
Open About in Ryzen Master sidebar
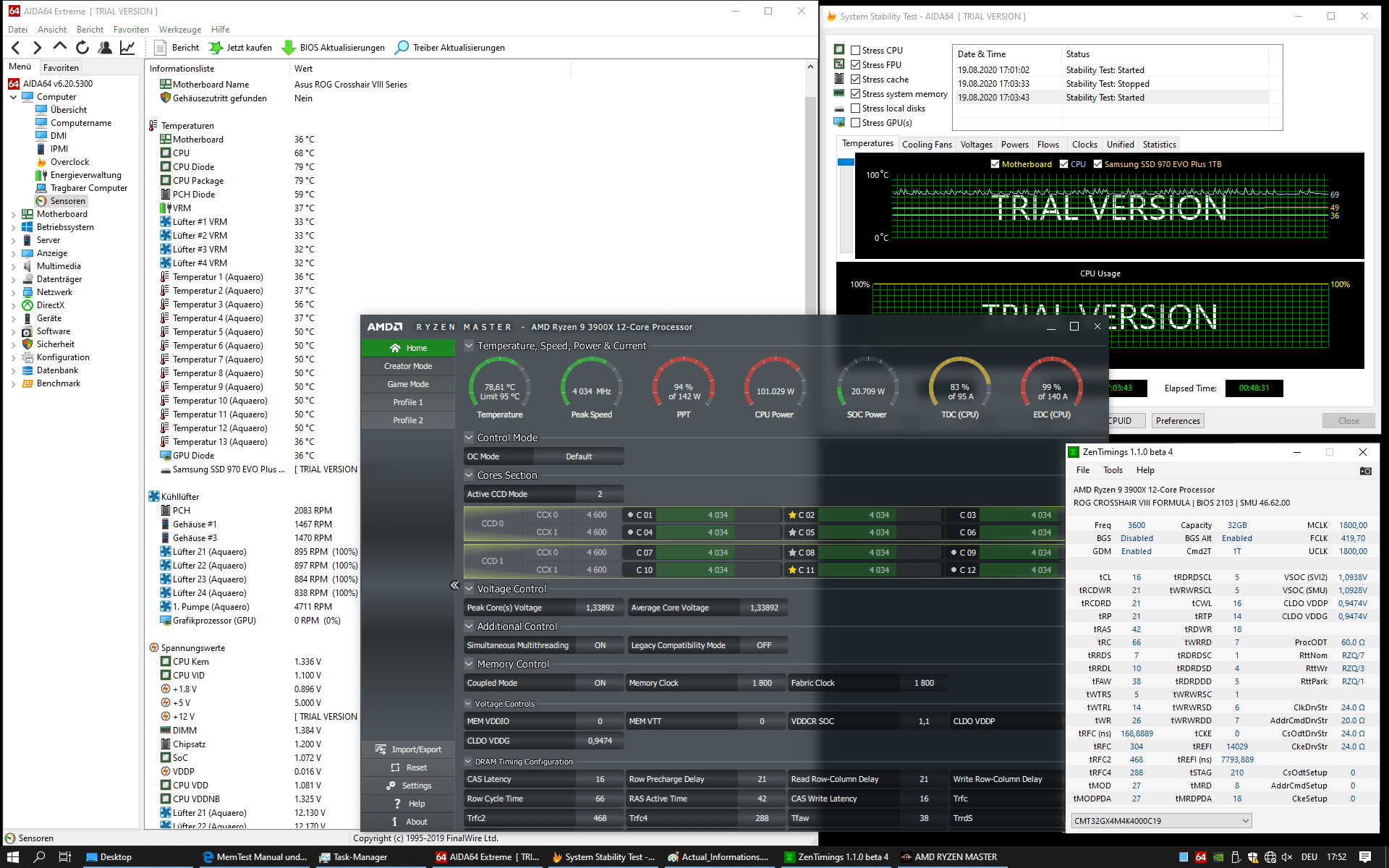(408, 822)
